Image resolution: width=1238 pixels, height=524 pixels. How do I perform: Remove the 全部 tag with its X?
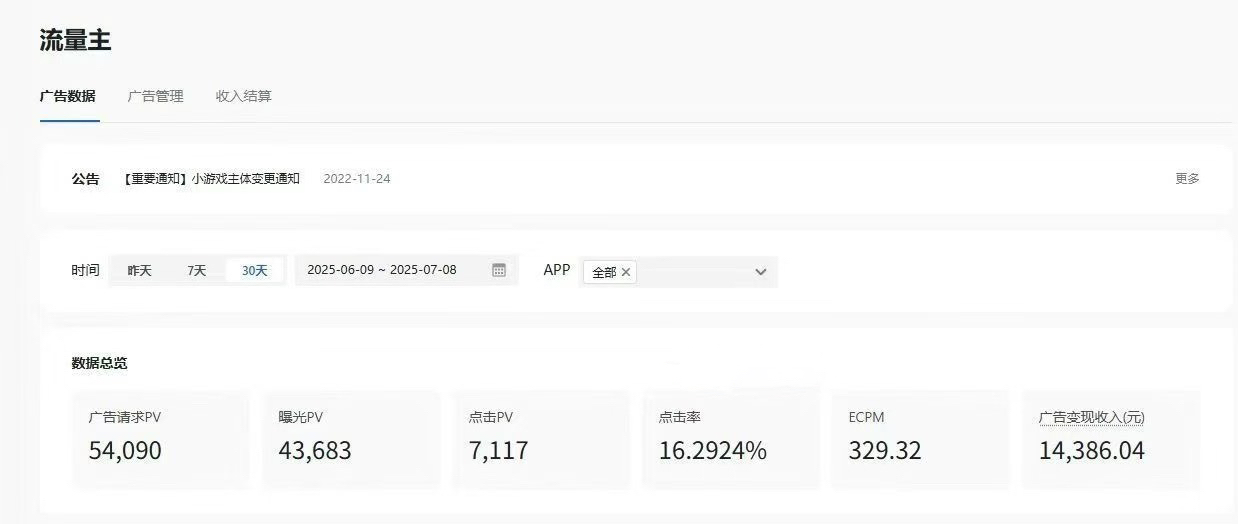[626, 272]
